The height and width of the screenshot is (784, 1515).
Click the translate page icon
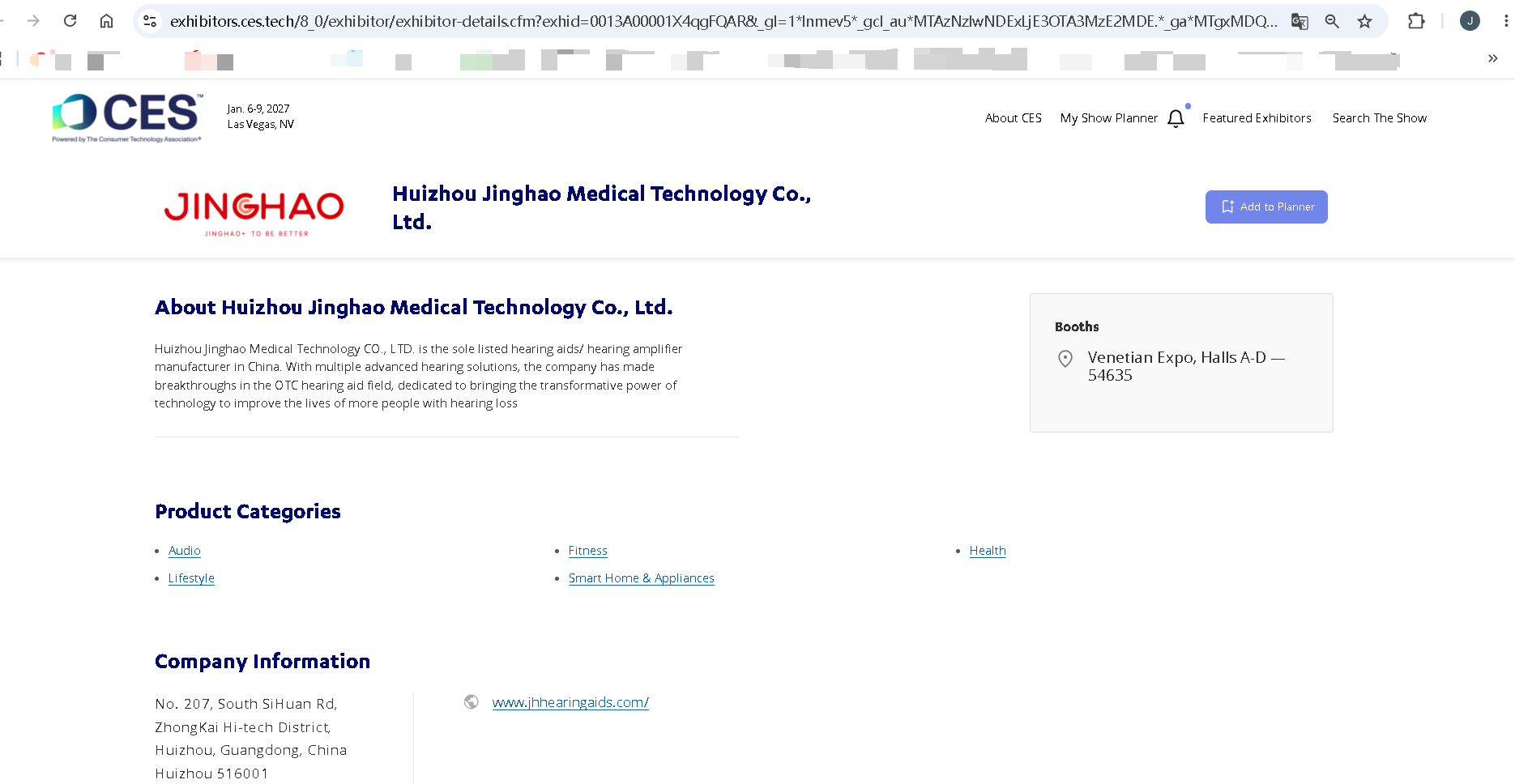coord(1299,21)
